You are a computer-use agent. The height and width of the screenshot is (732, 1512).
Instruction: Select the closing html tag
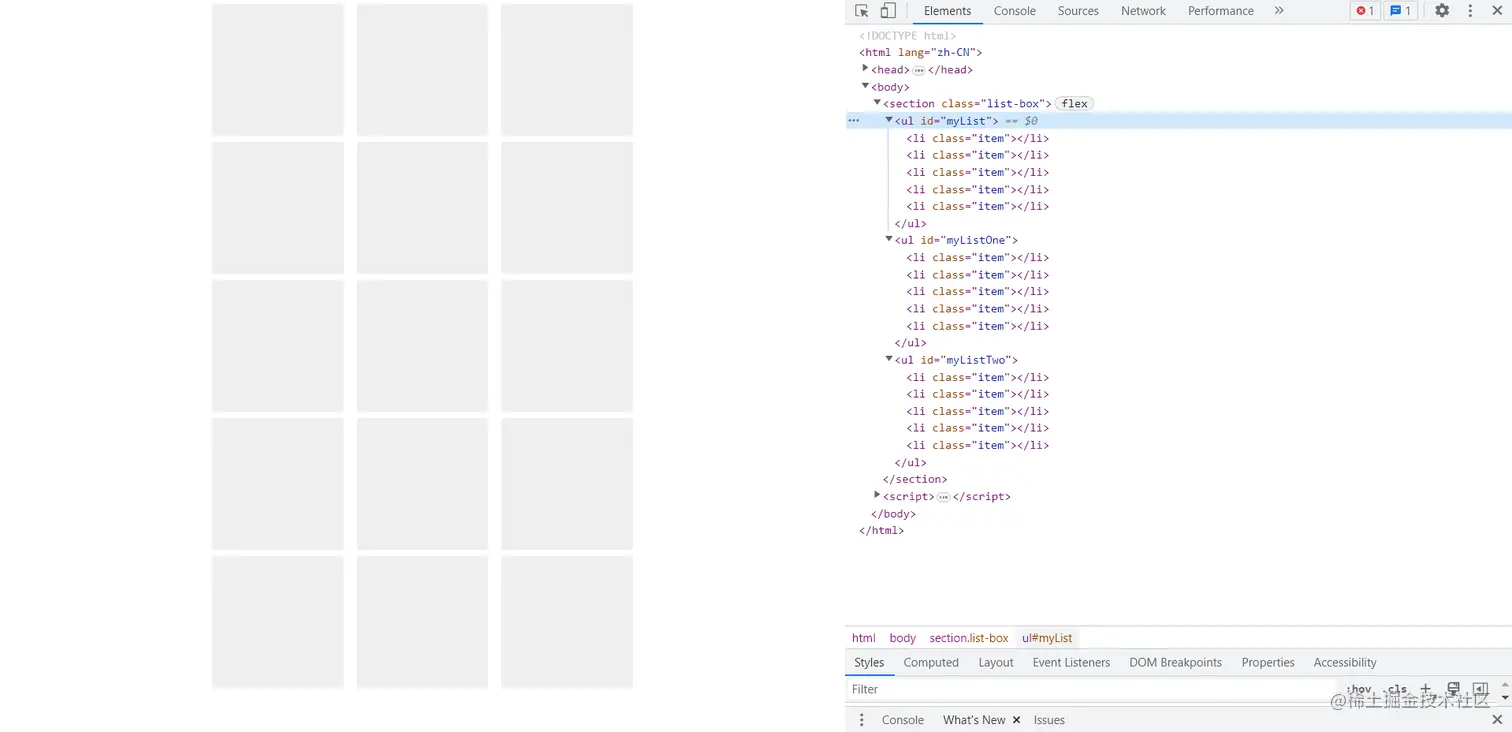pyautogui.click(x=881, y=531)
